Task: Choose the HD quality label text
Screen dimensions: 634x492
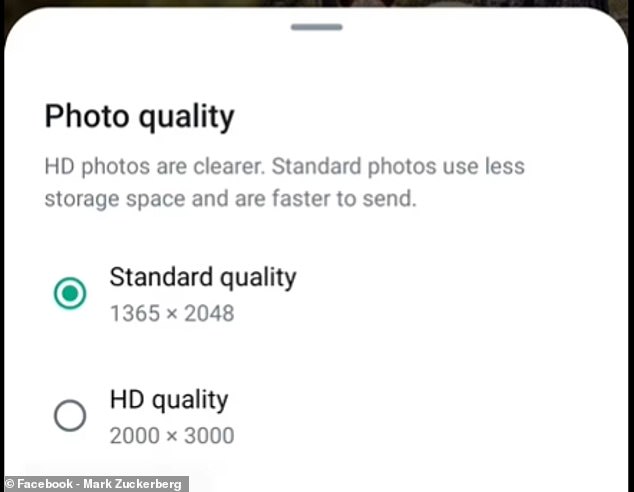Action: click(x=169, y=400)
